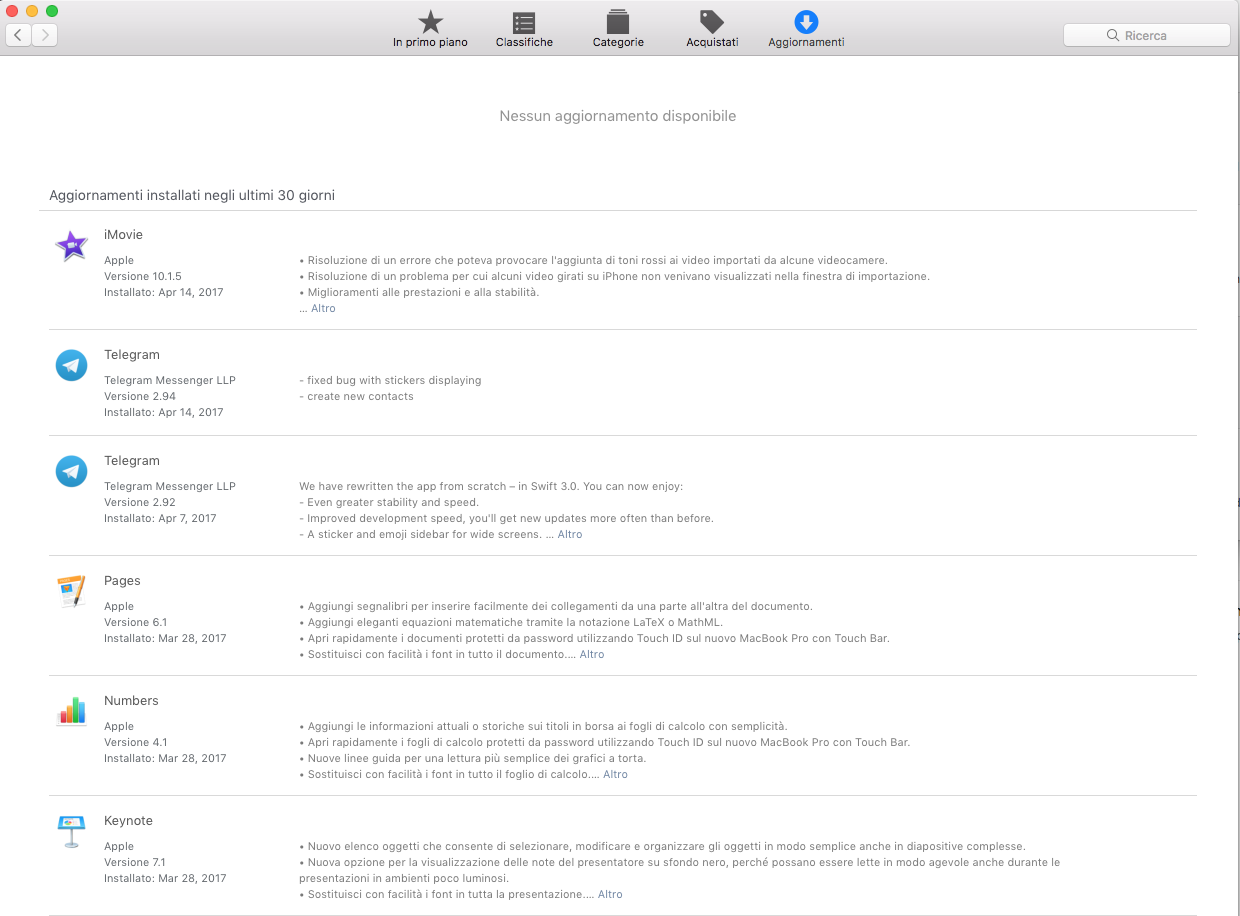Image resolution: width=1240 pixels, height=916 pixels.
Task: Click the Numbers app icon
Action: click(71, 711)
